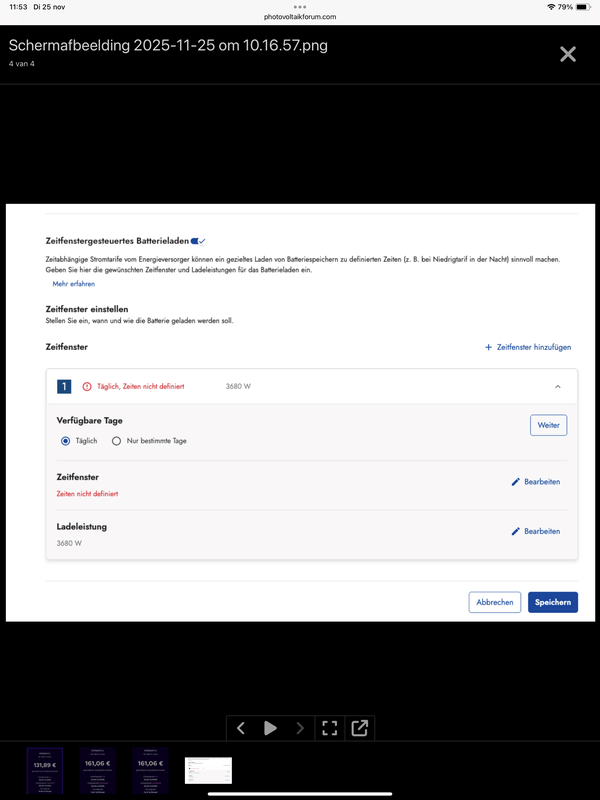The width and height of the screenshot is (600, 800).
Task: Open photovoltaikforum.com address area
Action: coord(300,17)
